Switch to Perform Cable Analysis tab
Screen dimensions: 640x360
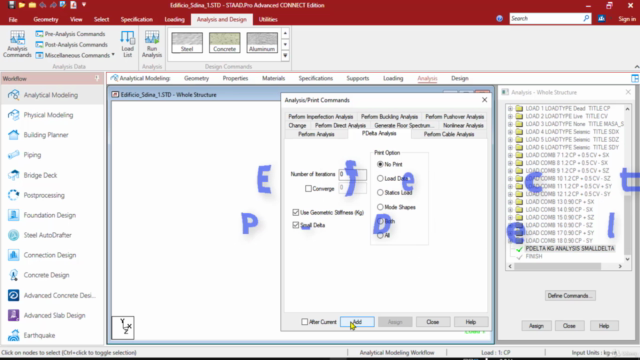tap(449, 134)
